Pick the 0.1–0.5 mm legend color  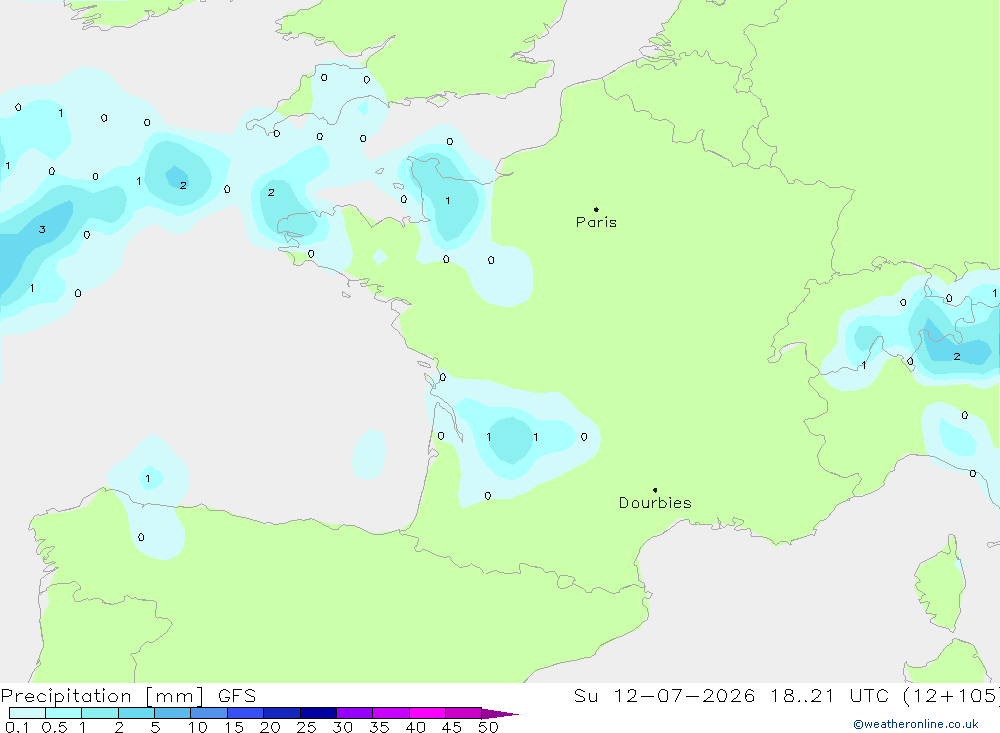[x=27, y=713]
